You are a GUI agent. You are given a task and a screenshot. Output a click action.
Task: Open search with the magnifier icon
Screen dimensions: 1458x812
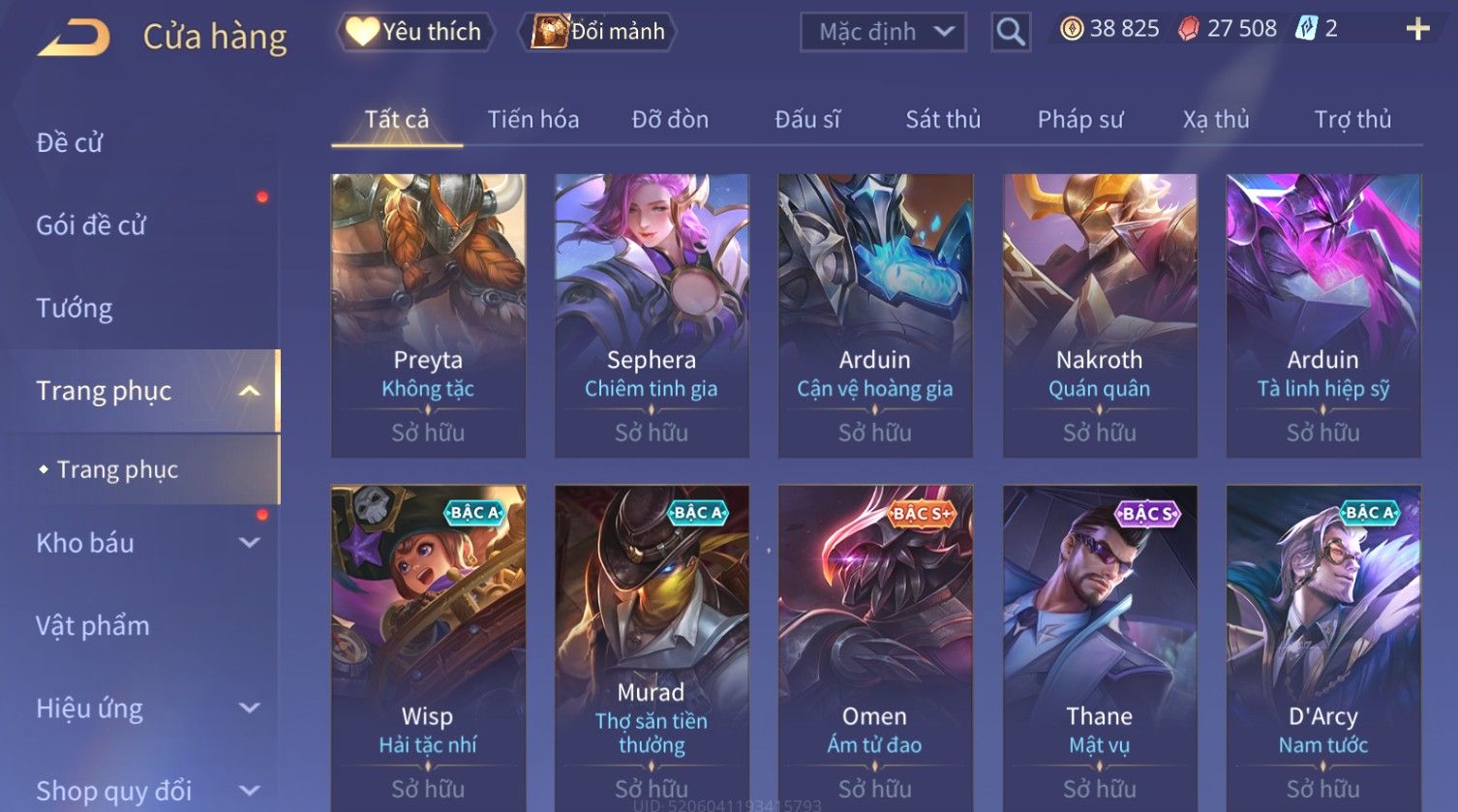coord(1011,32)
